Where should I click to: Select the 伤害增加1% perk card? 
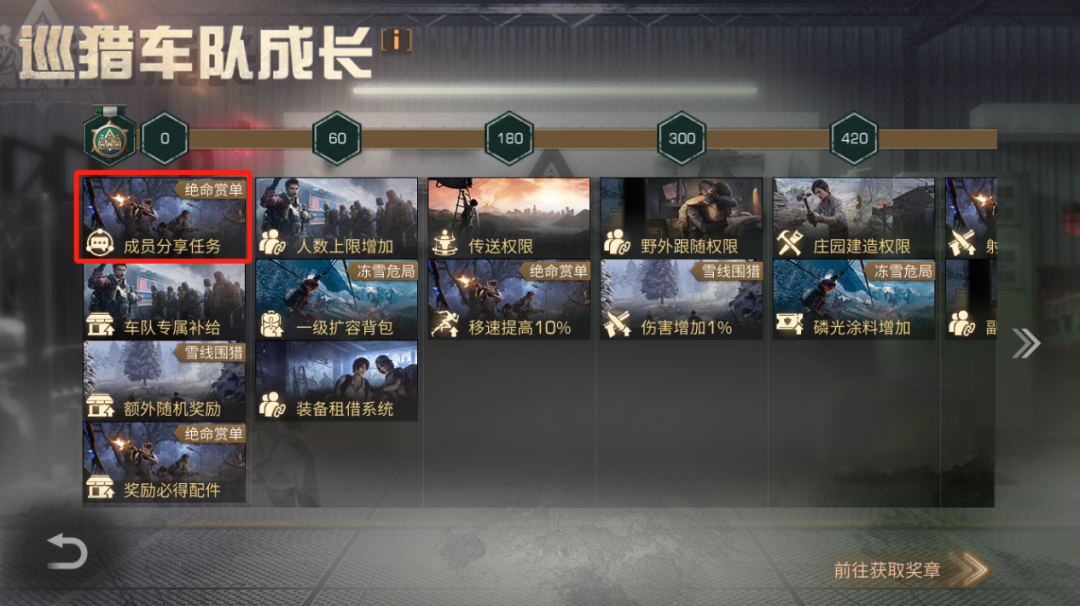(x=681, y=299)
